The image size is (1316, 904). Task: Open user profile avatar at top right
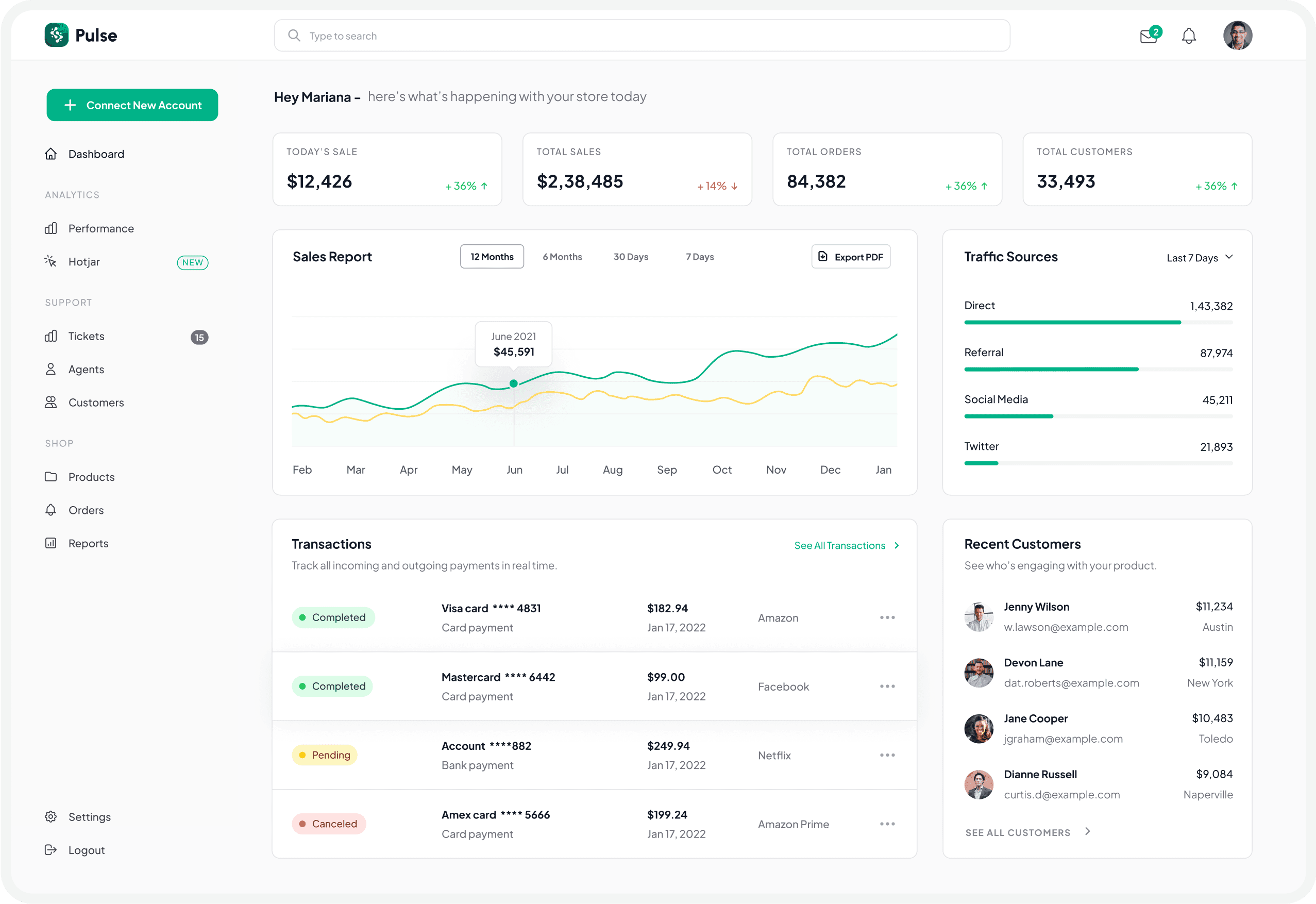point(1237,36)
